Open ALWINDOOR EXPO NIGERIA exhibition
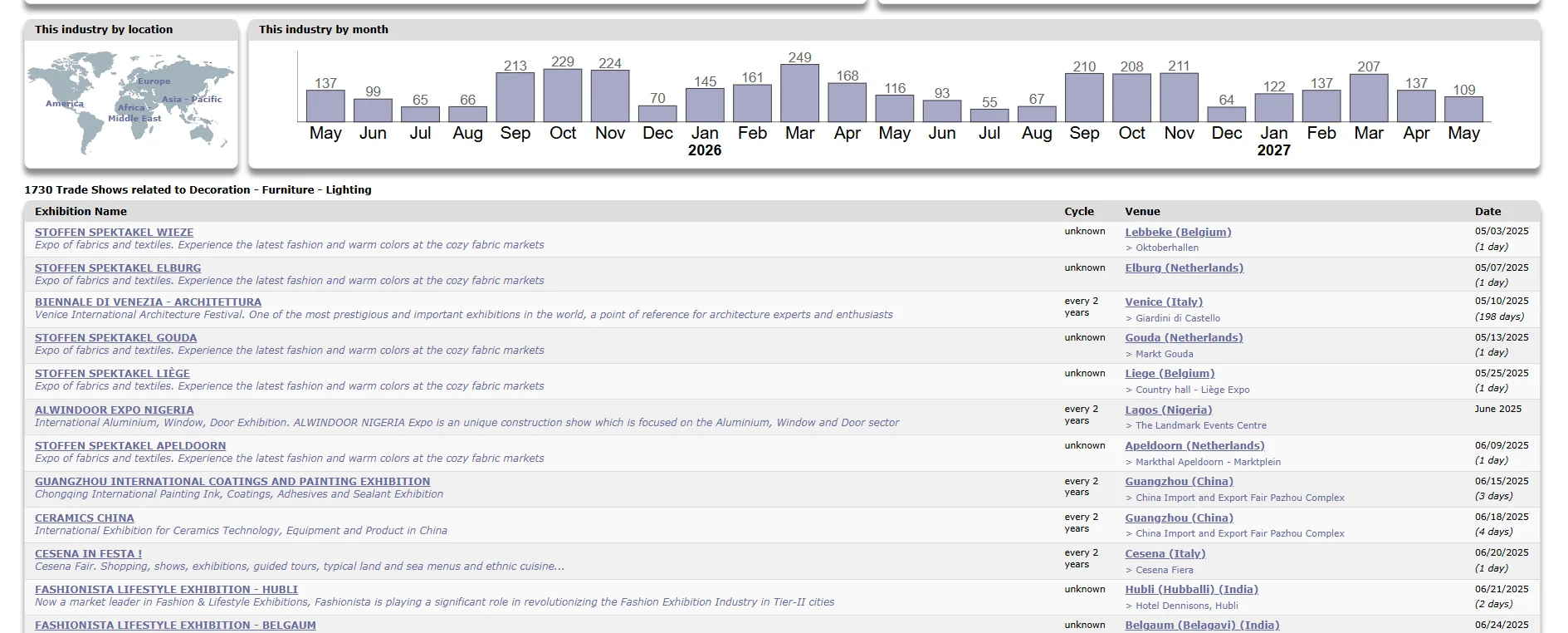The height and width of the screenshot is (633, 1568). click(114, 410)
